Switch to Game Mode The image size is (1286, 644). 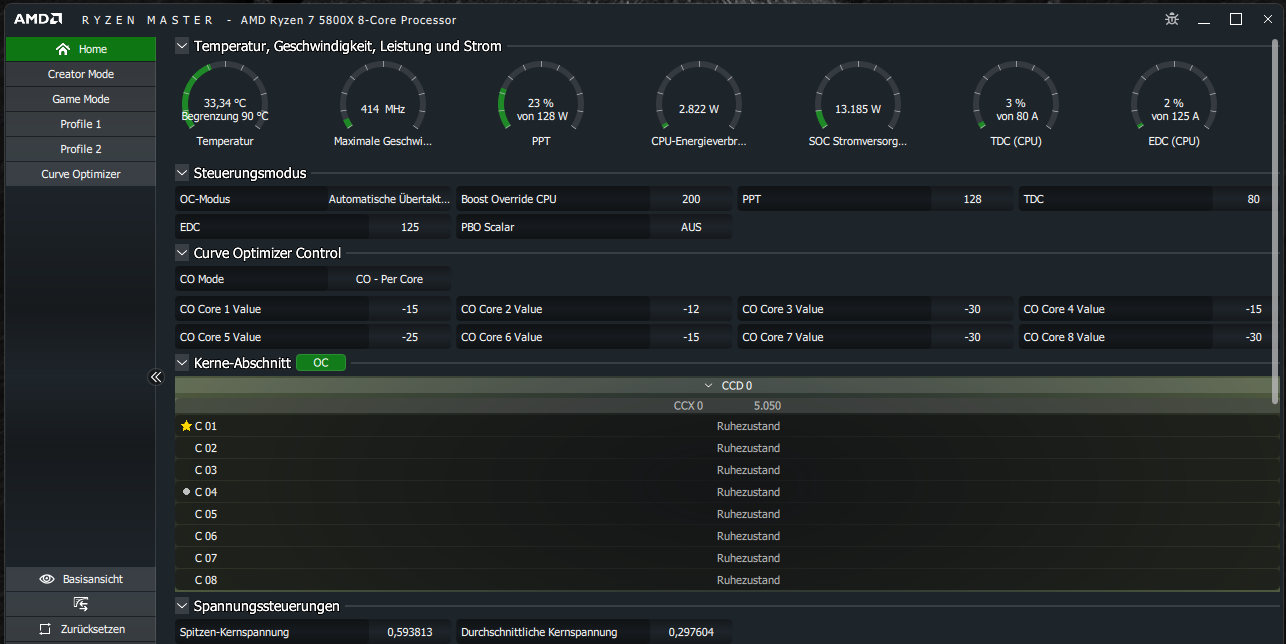[81, 99]
